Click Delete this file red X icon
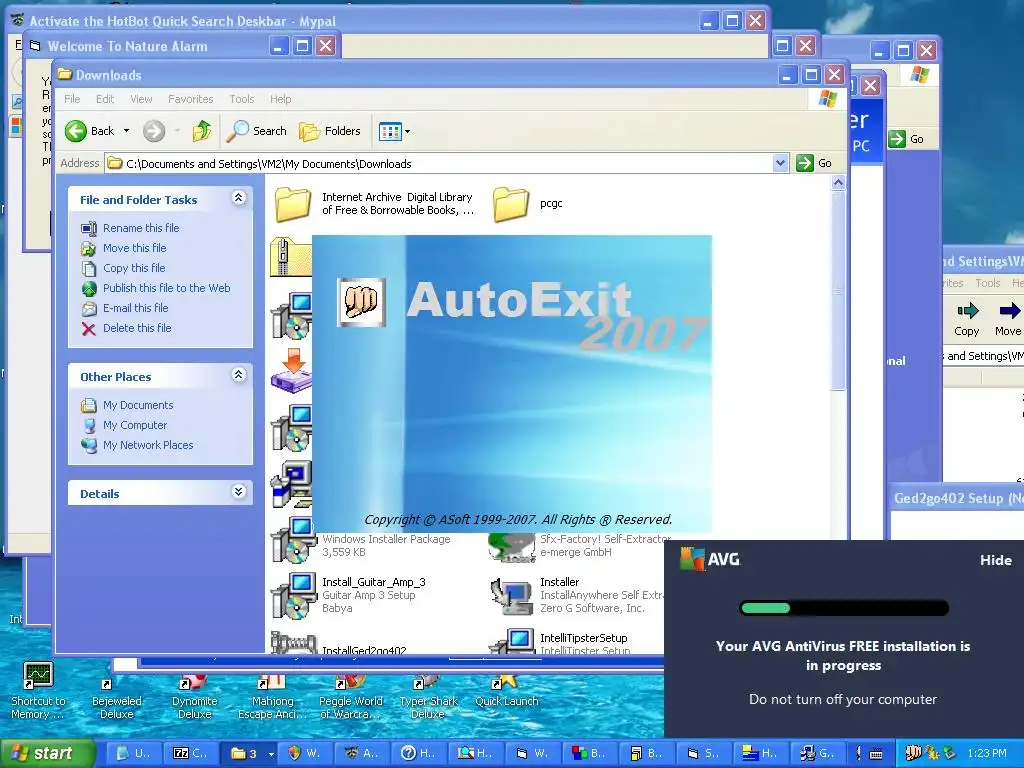The image size is (1024, 768). [89, 328]
